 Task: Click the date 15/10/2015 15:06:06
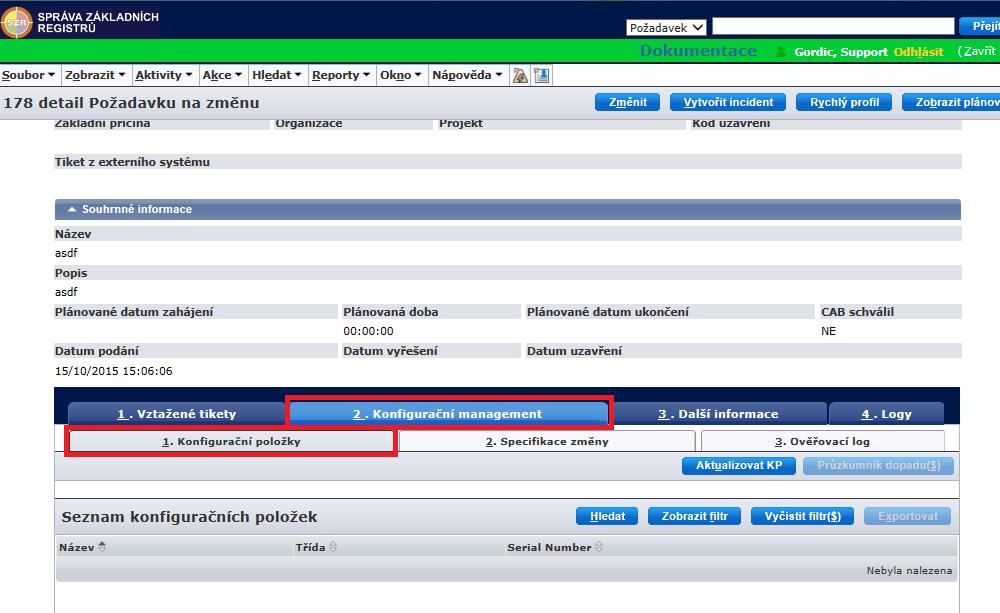click(x=114, y=371)
